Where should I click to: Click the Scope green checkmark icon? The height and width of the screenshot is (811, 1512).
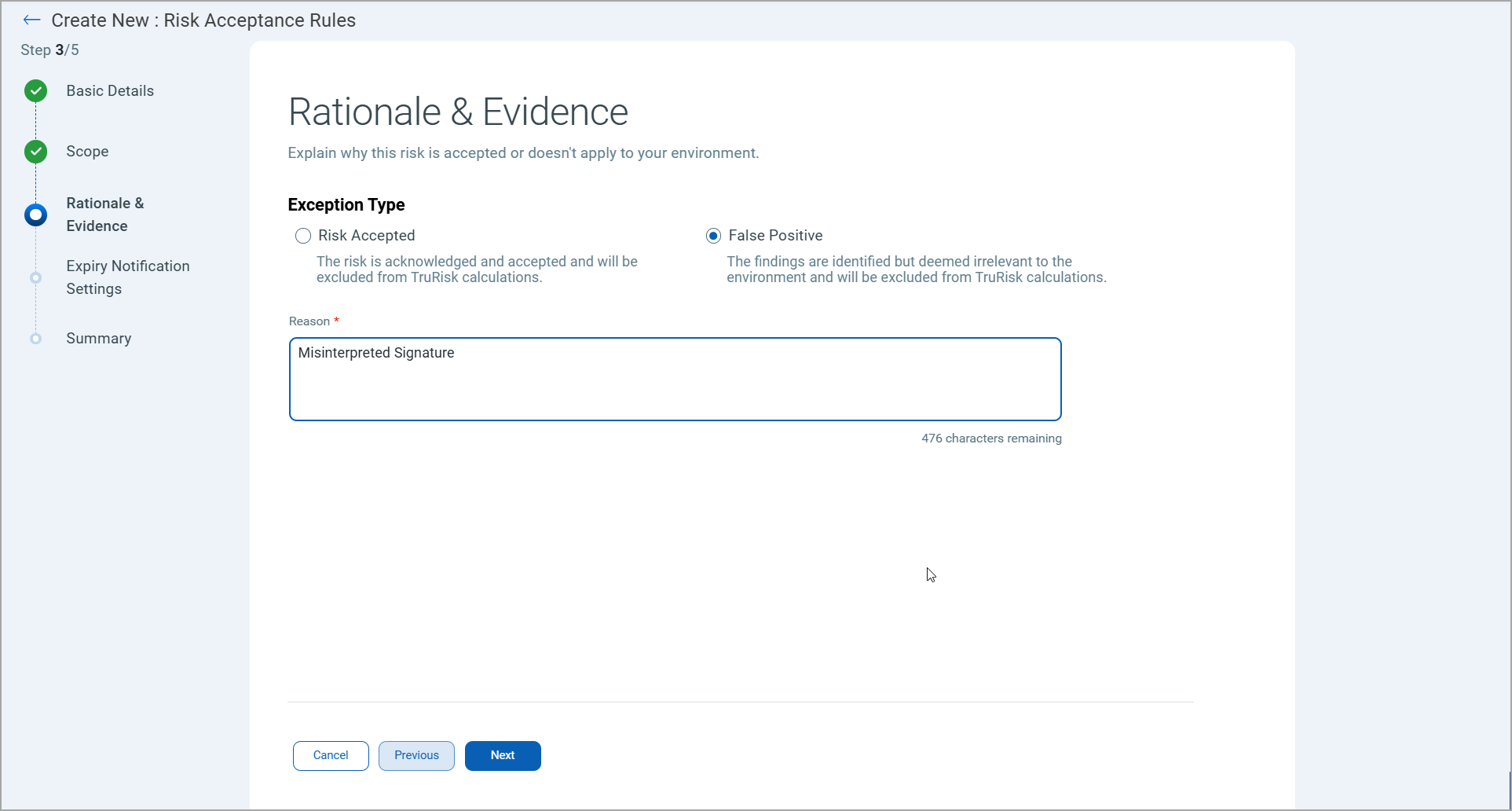(x=35, y=152)
